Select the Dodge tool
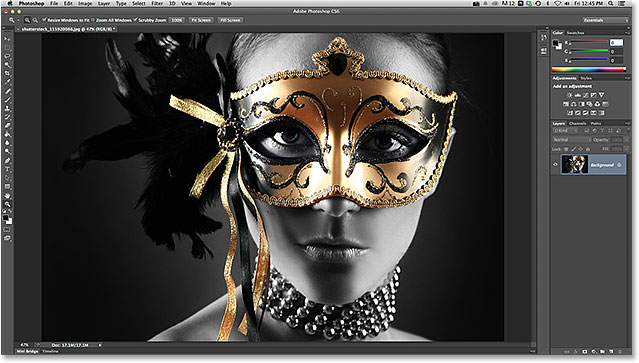639x363 pixels. pos(7,151)
